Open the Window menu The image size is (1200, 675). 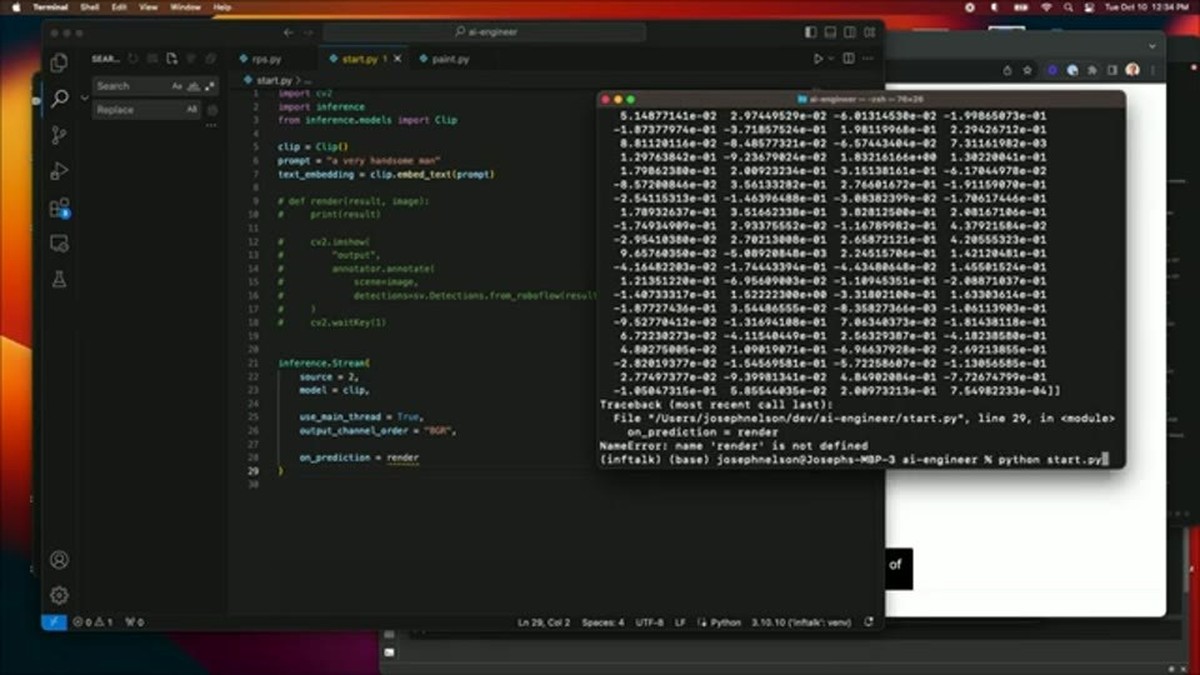pyautogui.click(x=185, y=7)
